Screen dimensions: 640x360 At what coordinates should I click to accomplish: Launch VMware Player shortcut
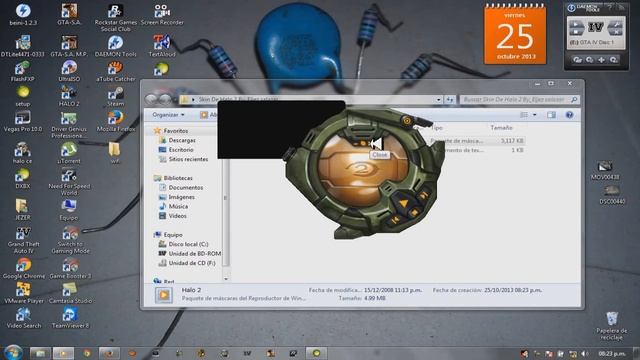[23, 293]
